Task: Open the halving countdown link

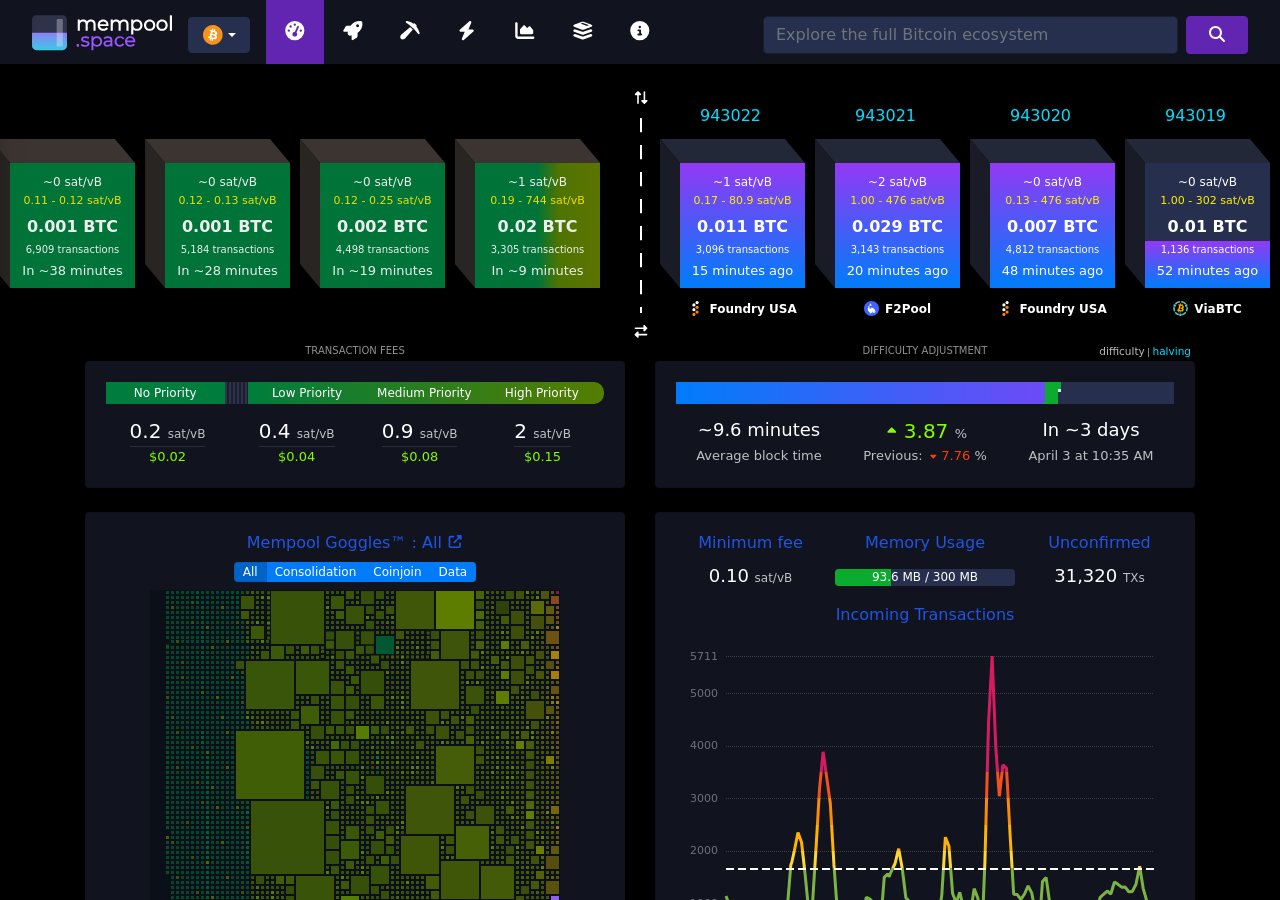Action: click(x=1171, y=351)
